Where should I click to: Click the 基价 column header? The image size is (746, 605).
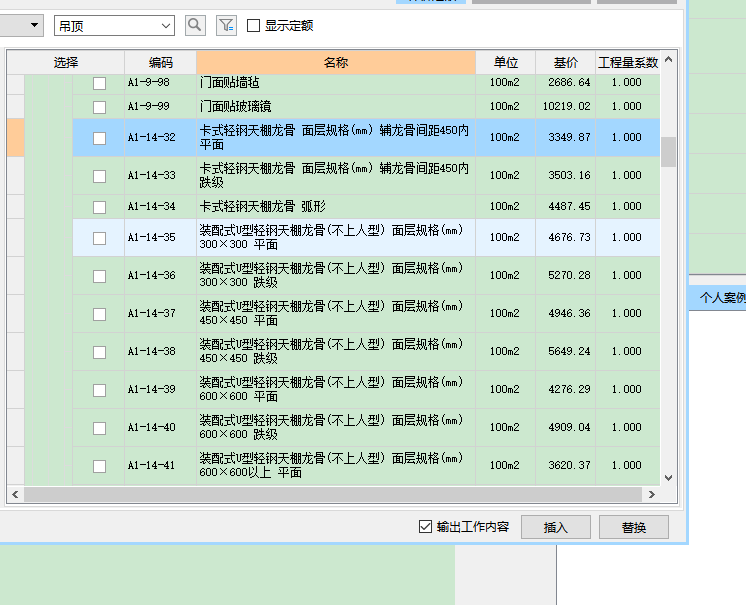pyautogui.click(x=566, y=62)
